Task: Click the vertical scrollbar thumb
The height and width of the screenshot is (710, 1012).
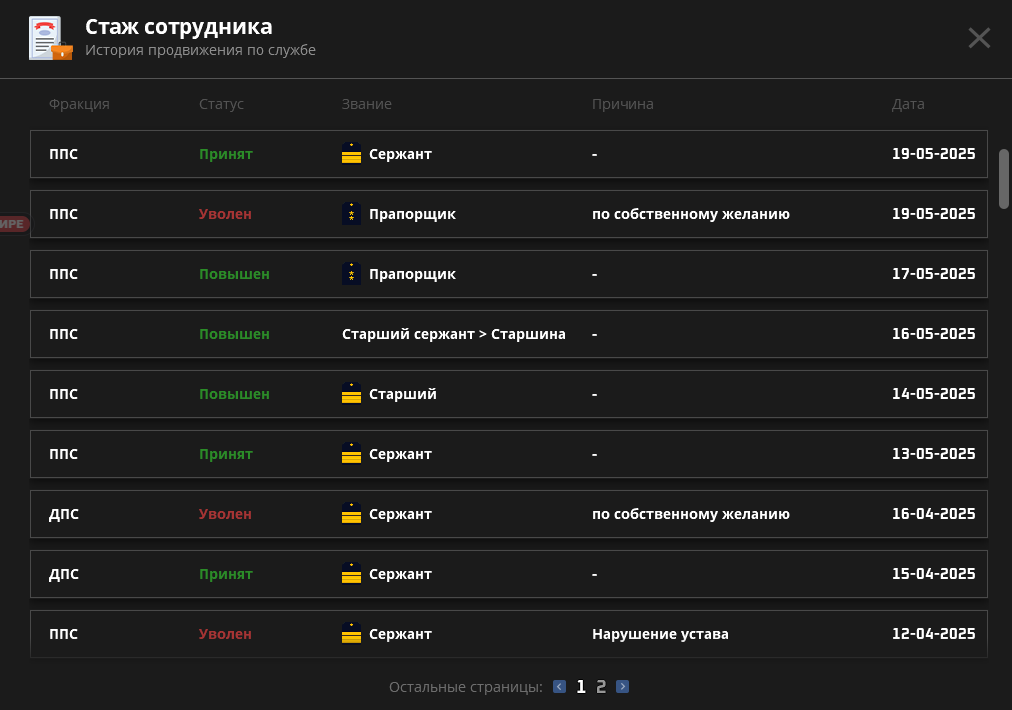Action: (1004, 178)
